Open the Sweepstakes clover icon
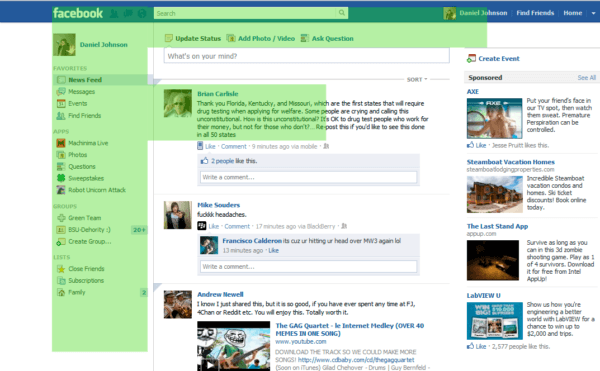 [61, 178]
